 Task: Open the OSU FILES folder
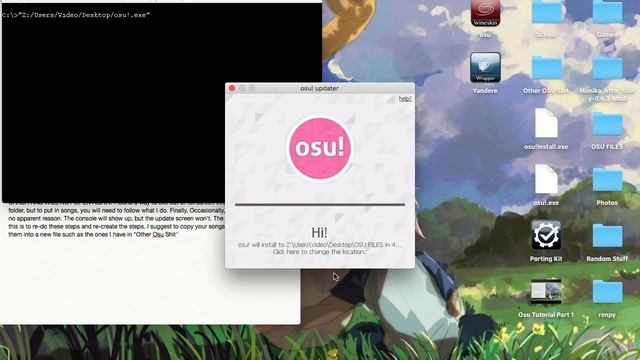pyautogui.click(x=607, y=124)
